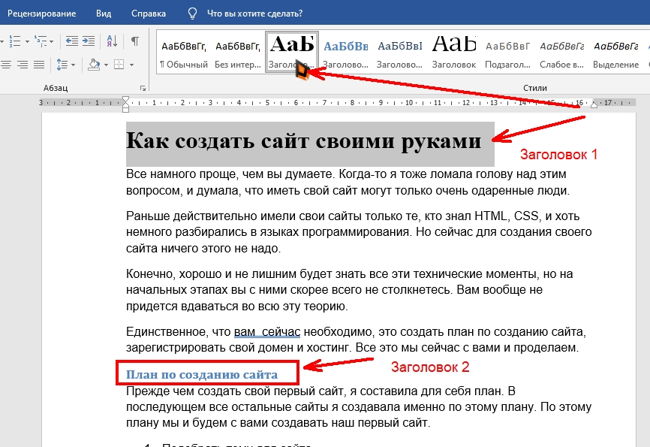Open the borders dropdown arrow
Viewport: 650px width, 447px height.
click(131, 65)
